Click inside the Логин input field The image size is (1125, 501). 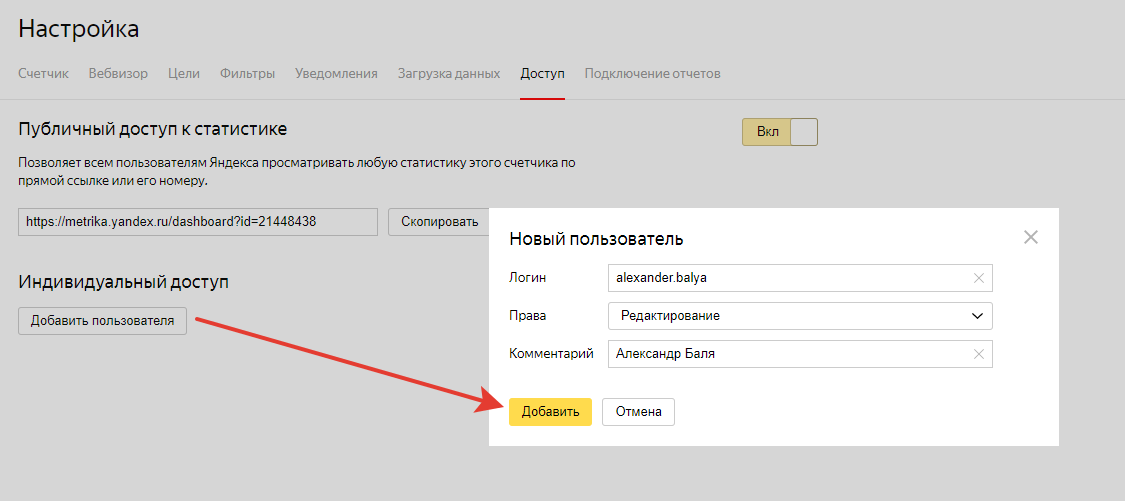785,278
